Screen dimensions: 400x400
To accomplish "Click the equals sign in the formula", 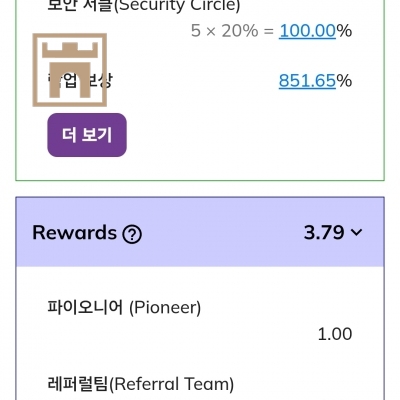I will pos(269,31).
